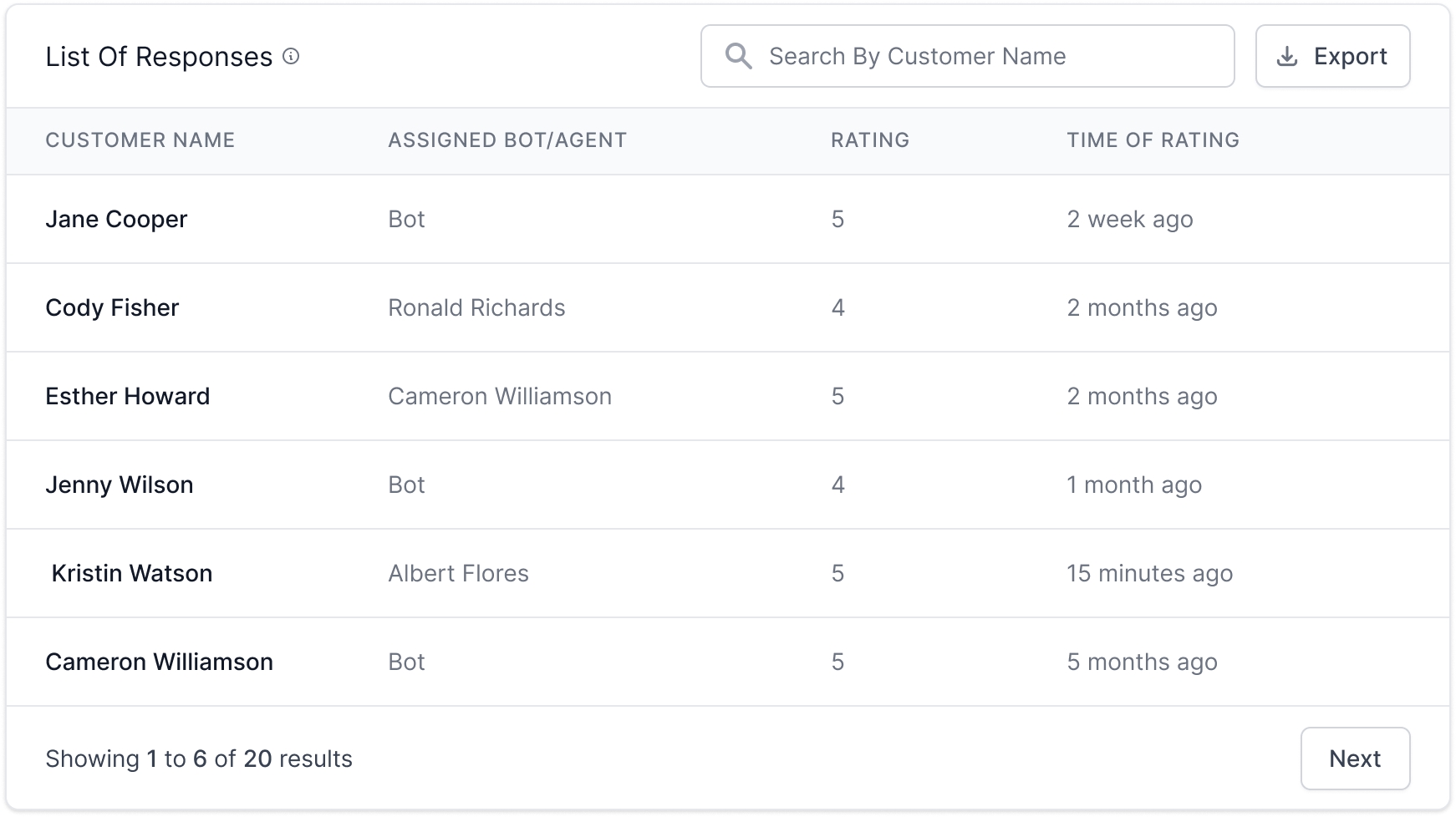Click the Rating column header
The width and height of the screenshot is (1456, 817).
[x=869, y=140]
